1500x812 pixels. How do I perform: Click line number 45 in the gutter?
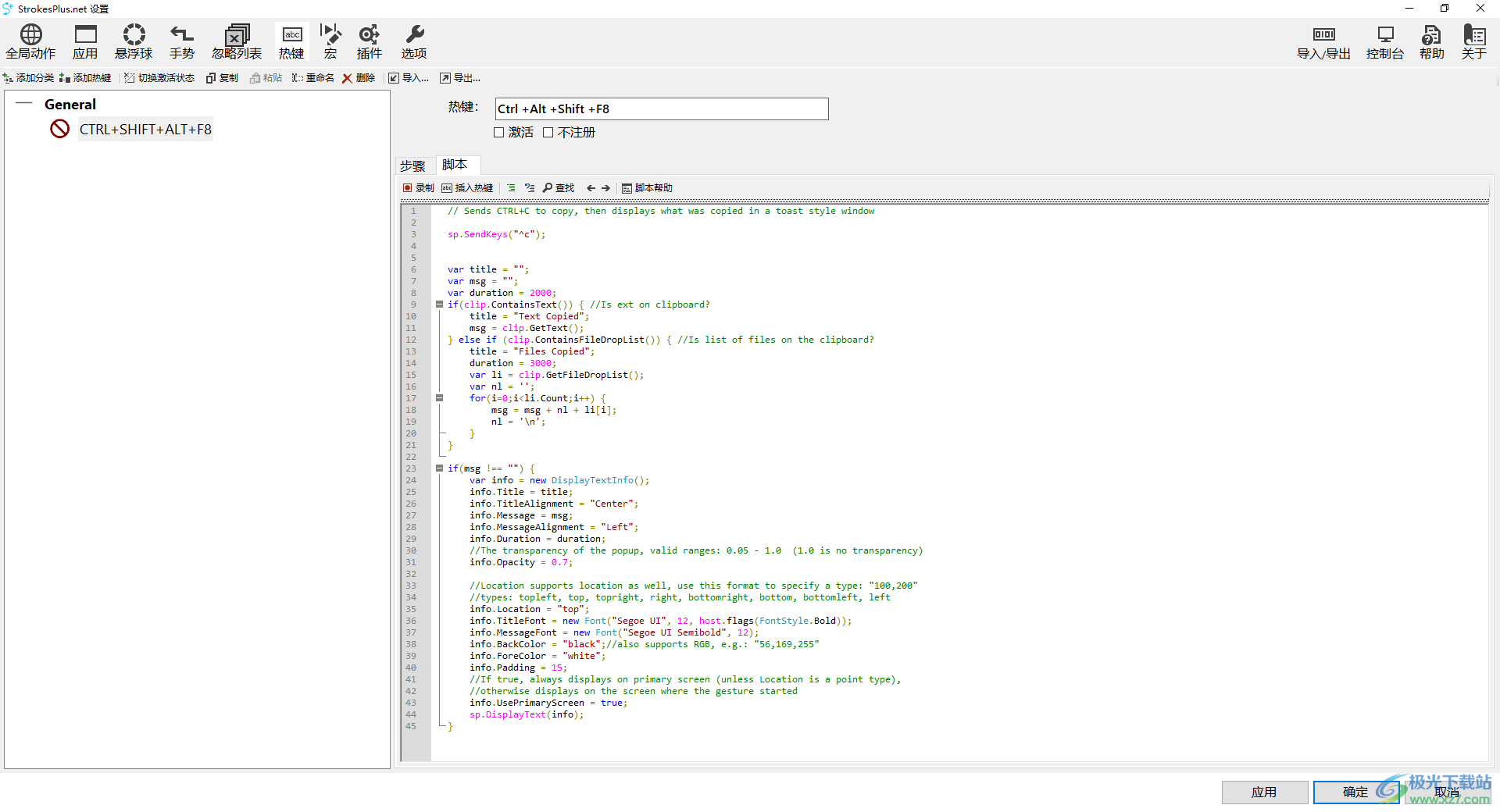pyautogui.click(x=411, y=726)
